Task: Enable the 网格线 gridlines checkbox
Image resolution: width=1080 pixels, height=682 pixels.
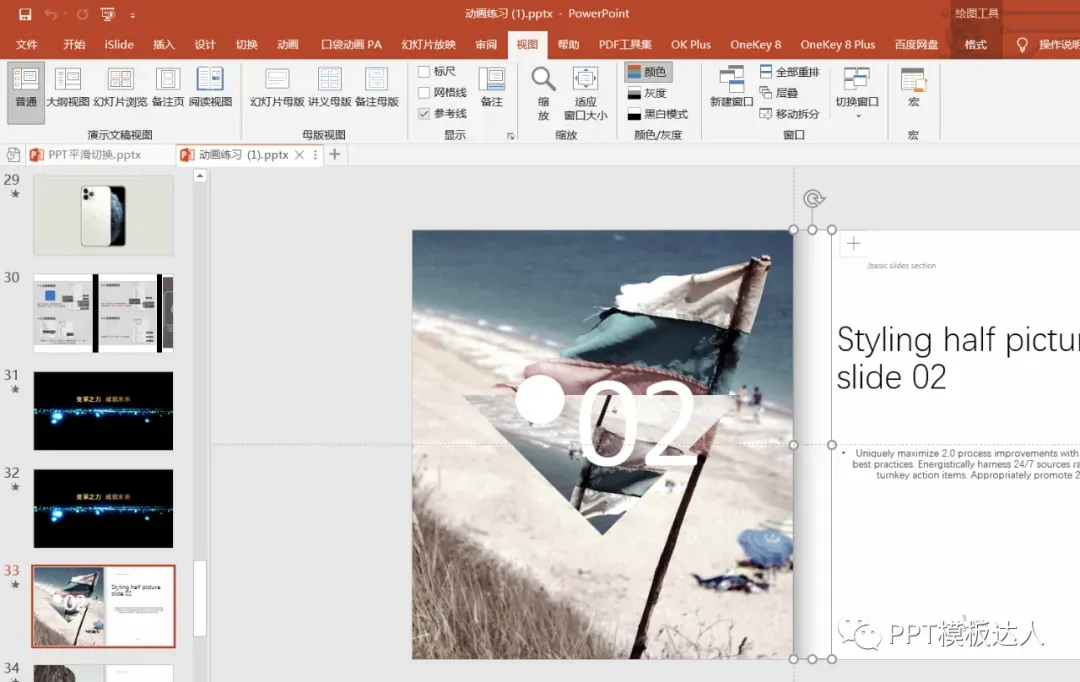Action: 424,92
